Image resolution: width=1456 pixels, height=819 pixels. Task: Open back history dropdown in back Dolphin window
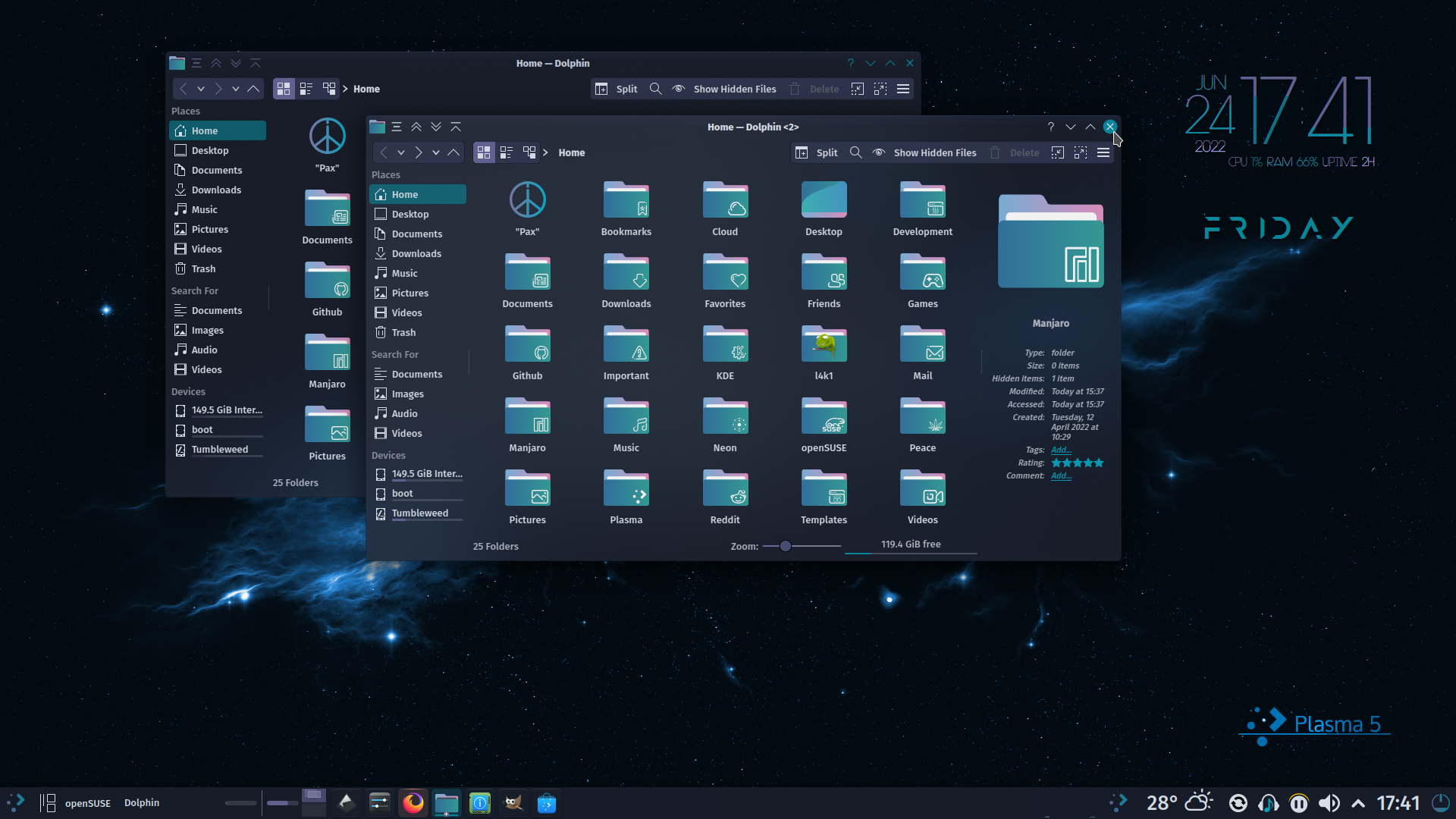(x=201, y=89)
